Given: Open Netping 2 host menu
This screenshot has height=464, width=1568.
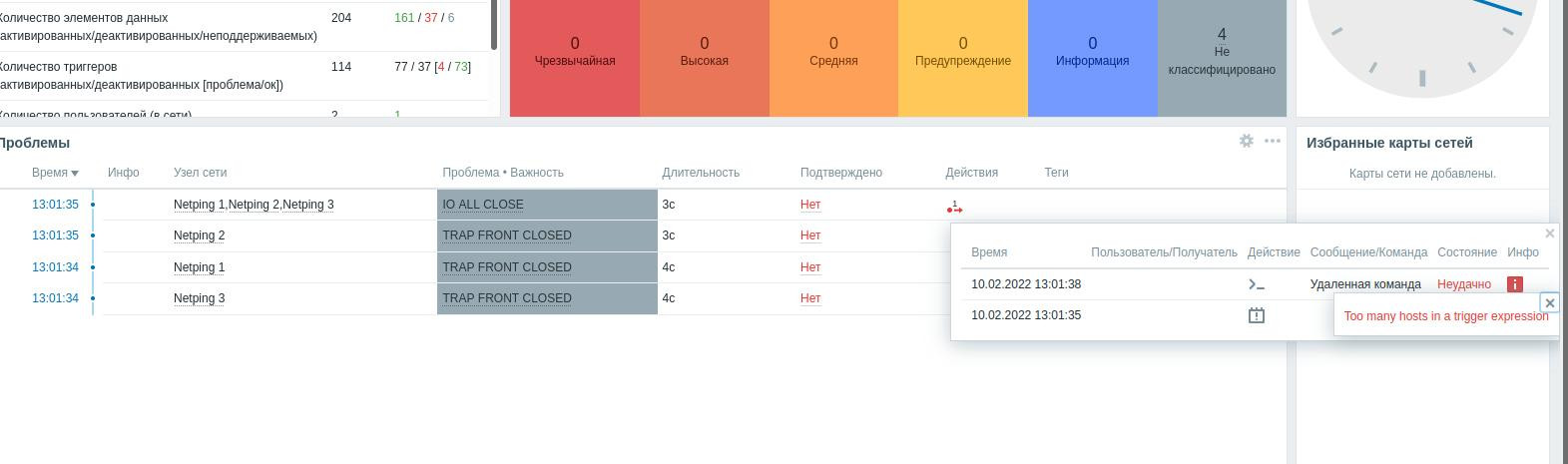Looking at the screenshot, I should [x=199, y=235].
